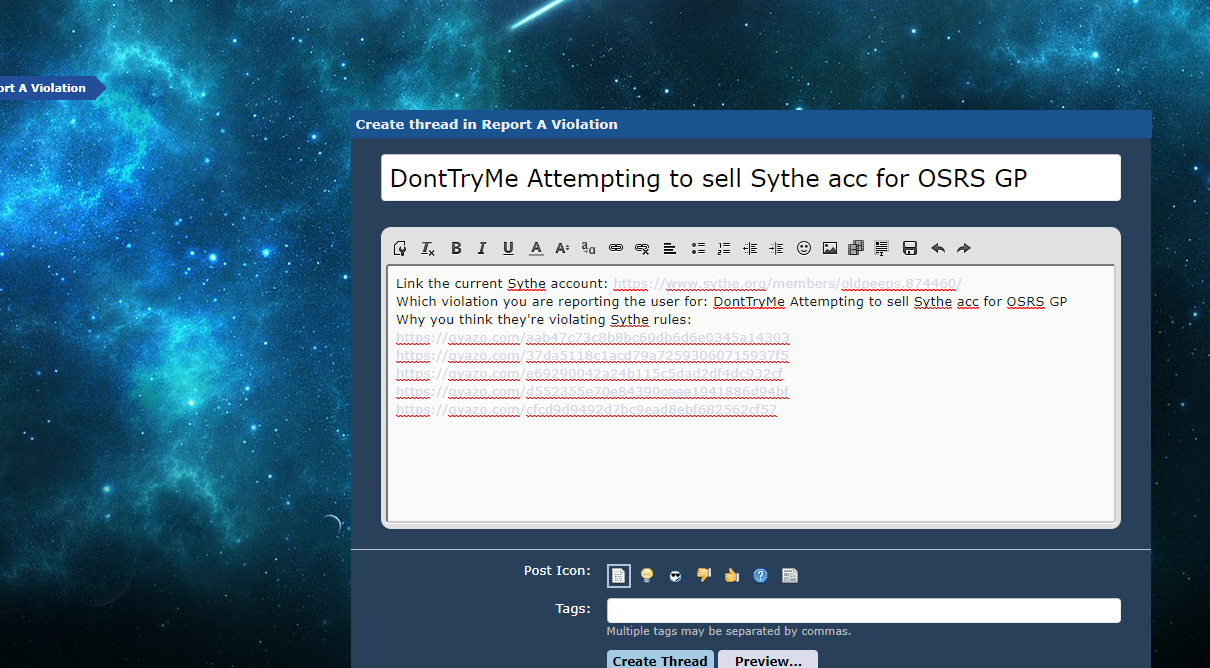Select the thumbs up post icon

click(732, 575)
